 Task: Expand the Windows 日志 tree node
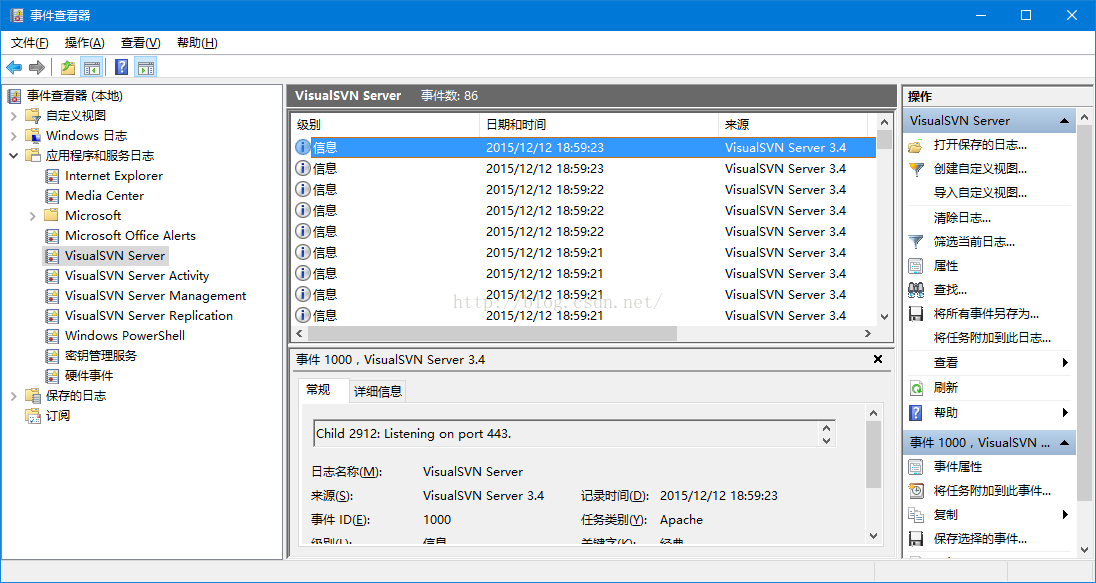click(14, 136)
